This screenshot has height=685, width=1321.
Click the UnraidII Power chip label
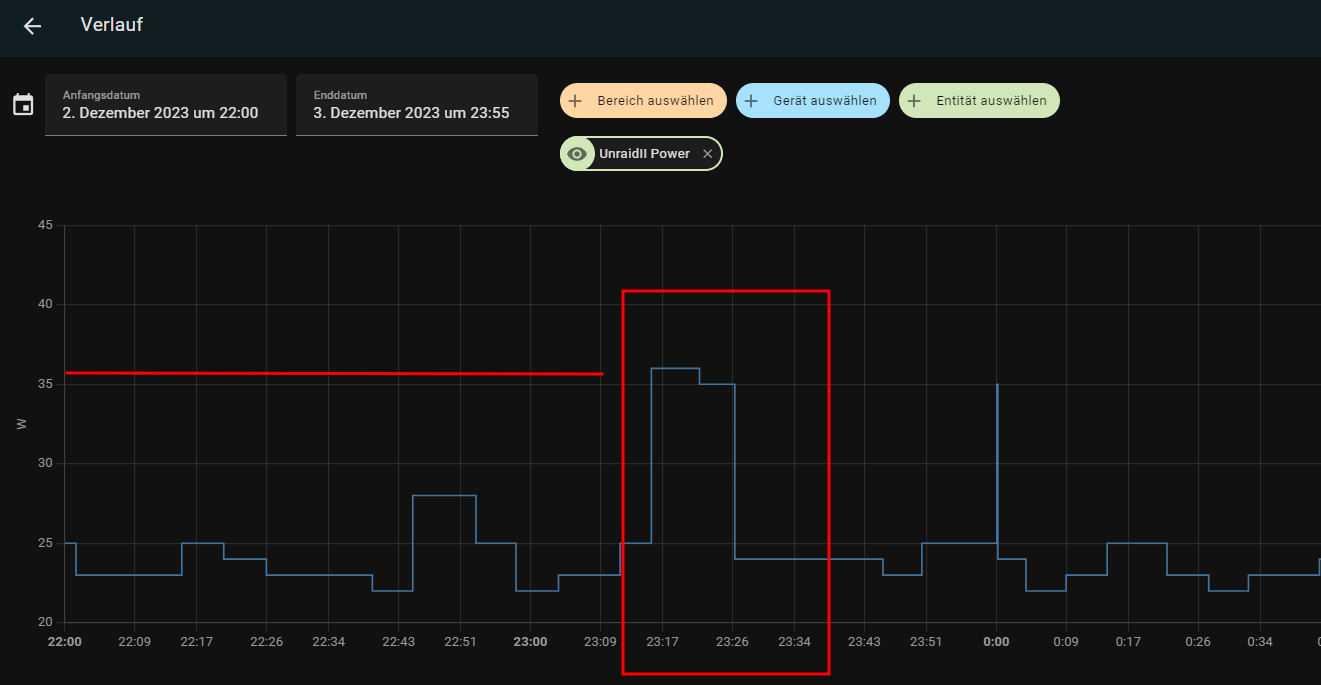click(x=644, y=154)
